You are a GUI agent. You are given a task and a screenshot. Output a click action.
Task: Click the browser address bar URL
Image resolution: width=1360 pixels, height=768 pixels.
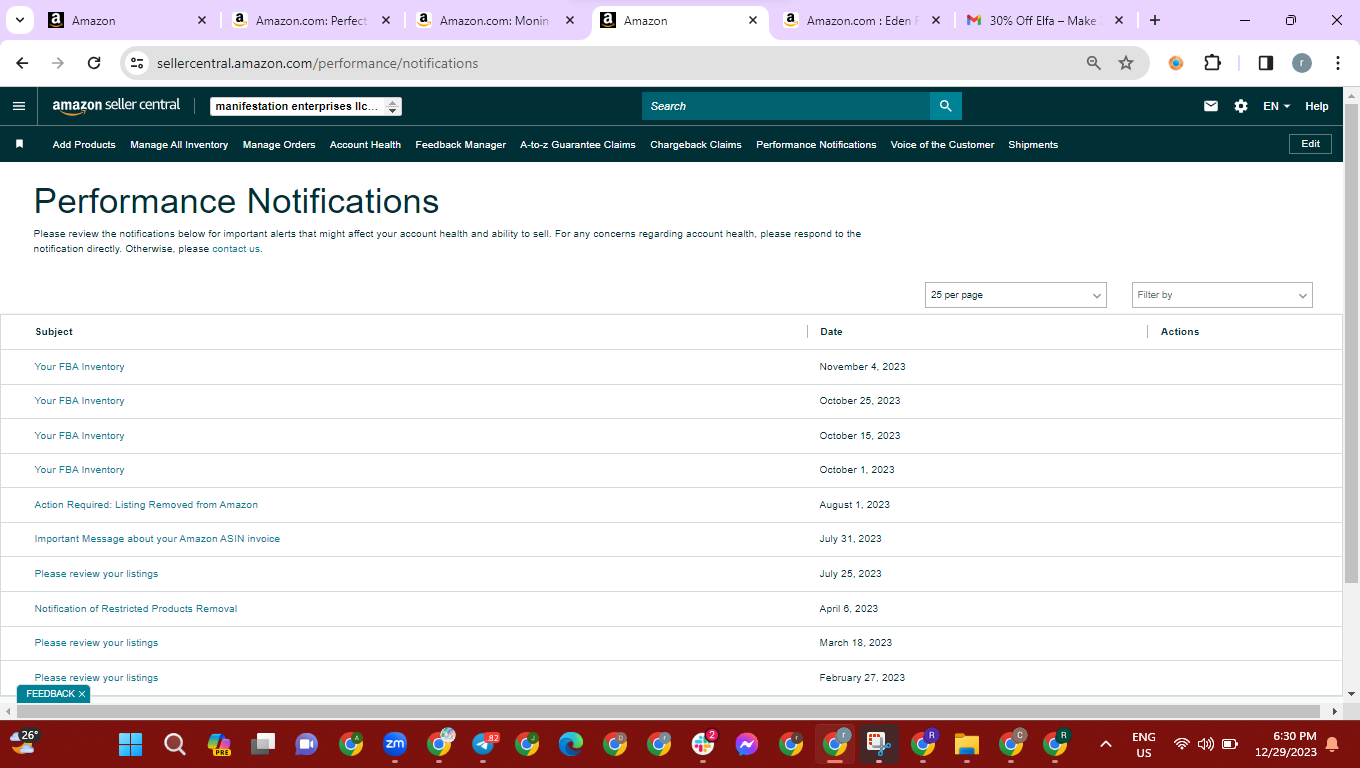317,63
